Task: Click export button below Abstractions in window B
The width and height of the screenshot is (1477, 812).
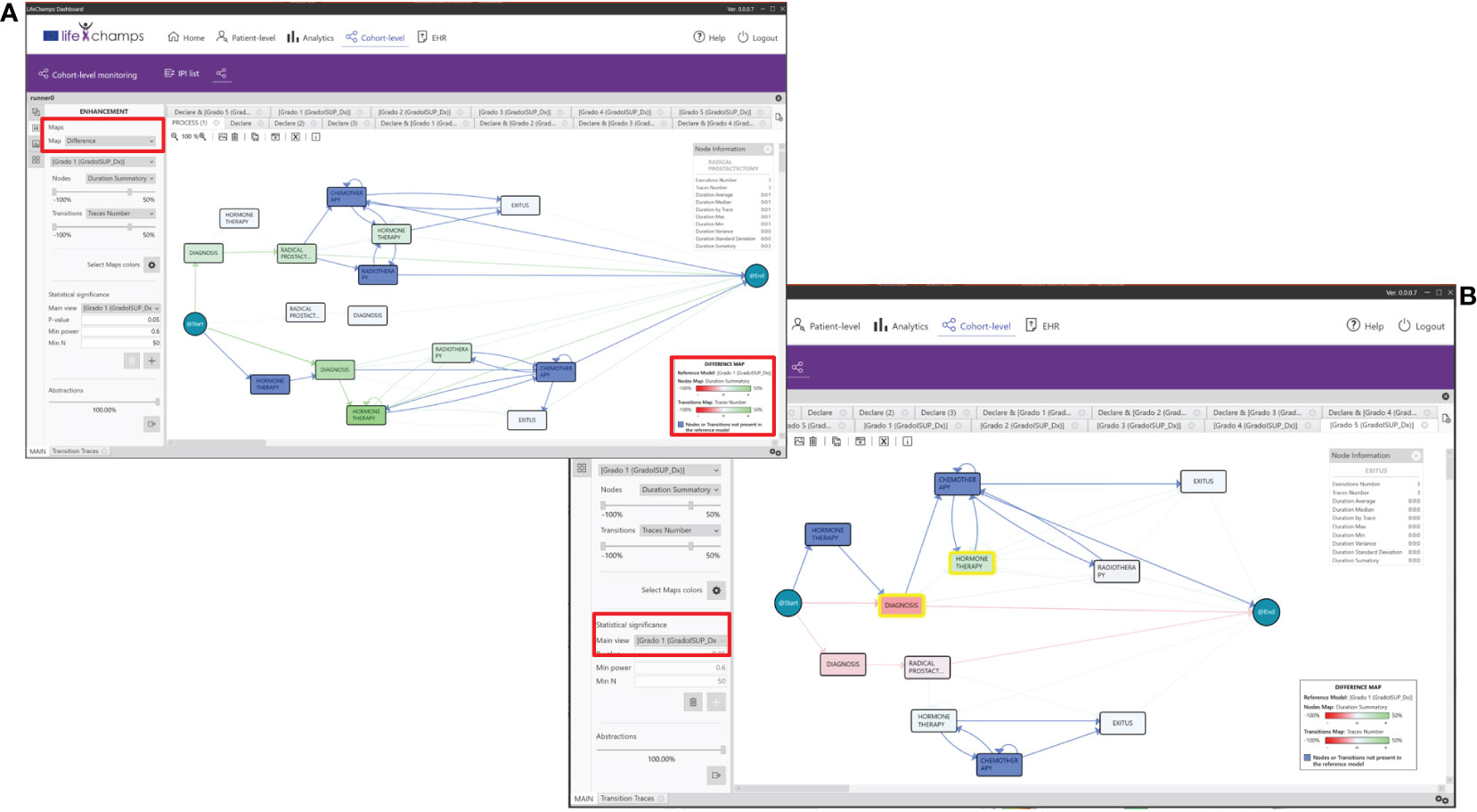Action: (x=716, y=775)
